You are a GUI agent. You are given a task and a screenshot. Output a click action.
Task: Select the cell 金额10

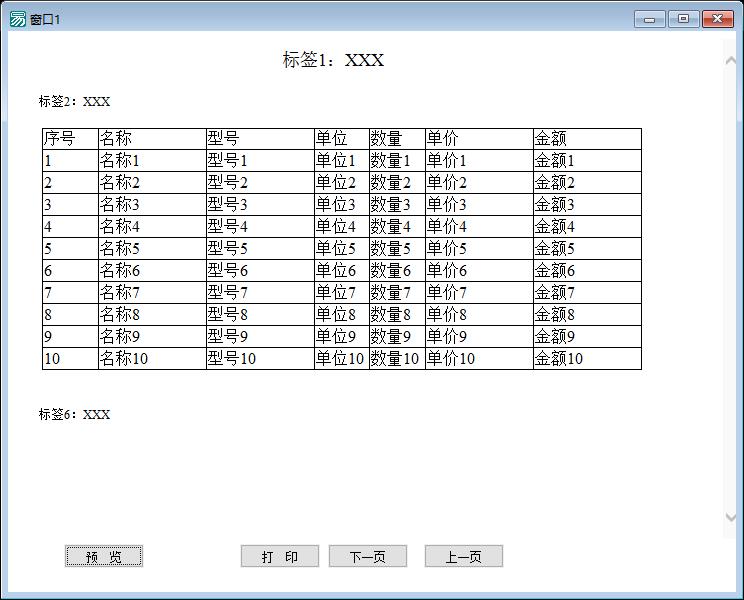(x=588, y=359)
